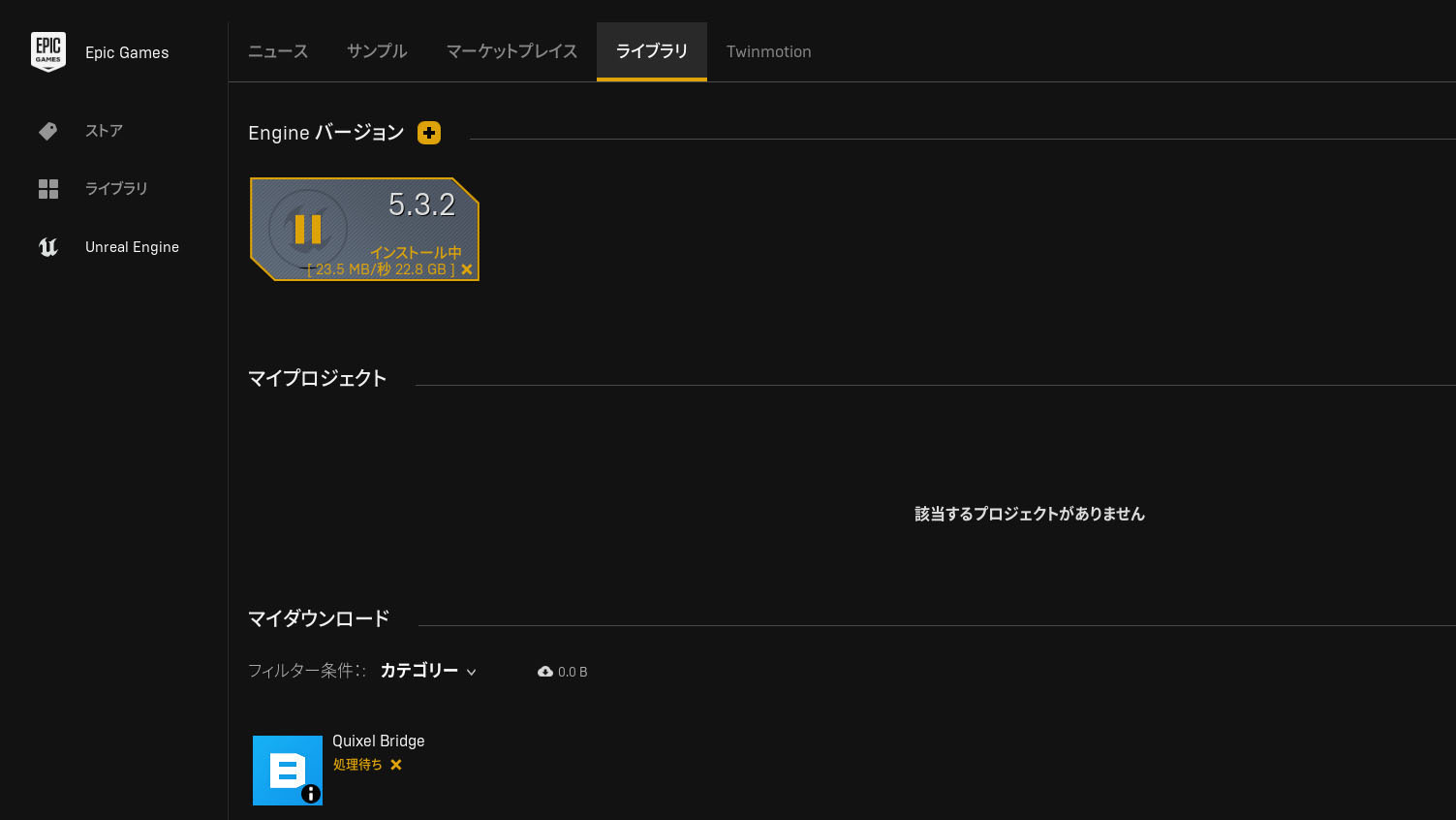Cancel the 5.3.2 engine install download
The height and width of the screenshot is (820, 1456).
coord(467,269)
